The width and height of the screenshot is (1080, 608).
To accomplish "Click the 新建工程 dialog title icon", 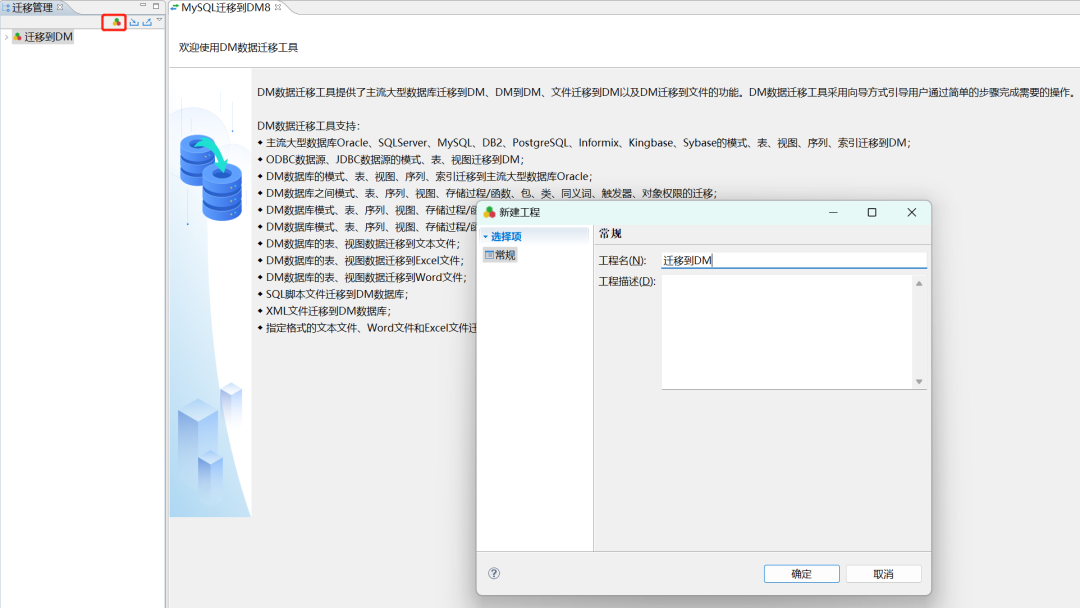I will (490, 212).
